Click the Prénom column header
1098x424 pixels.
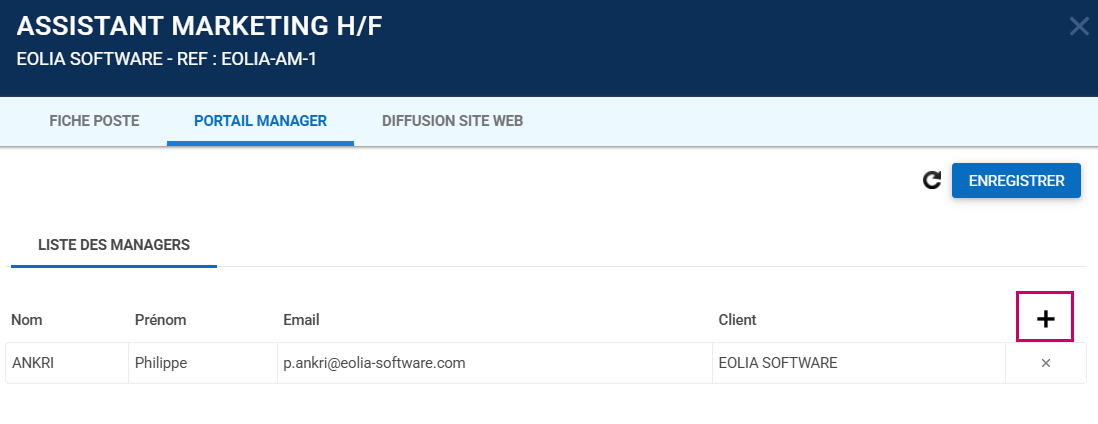[x=161, y=320]
